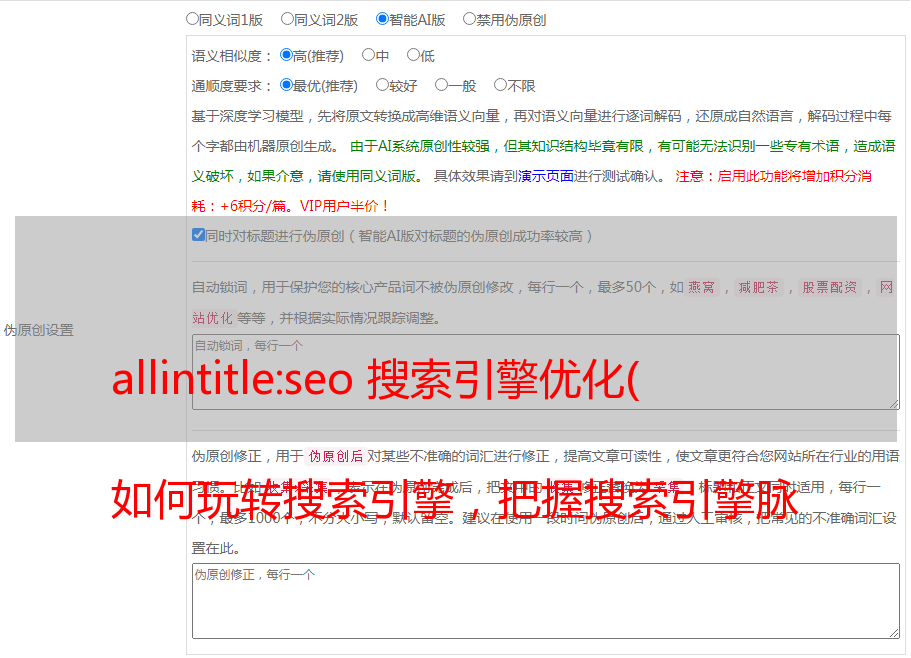Click the 减肥茶 example keyword
Viewport: 911px width, 658px height.
point(759,287)
